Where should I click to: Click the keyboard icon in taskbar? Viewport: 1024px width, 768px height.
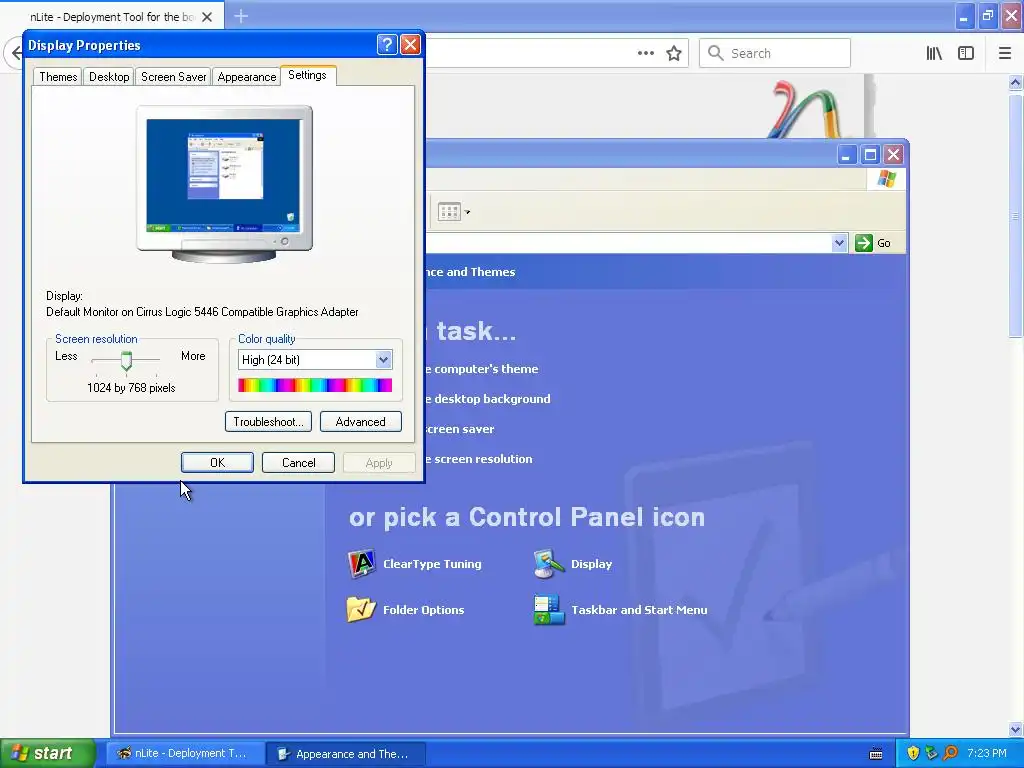pos(876,754)
